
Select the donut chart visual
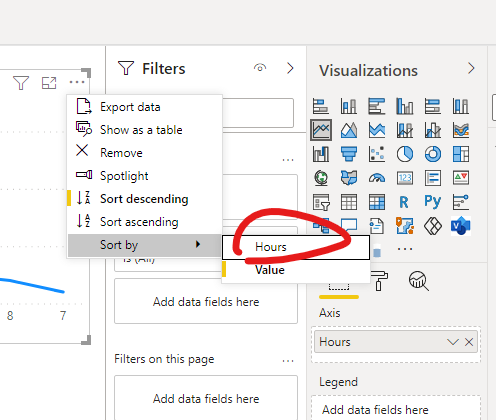coord(433,154)
